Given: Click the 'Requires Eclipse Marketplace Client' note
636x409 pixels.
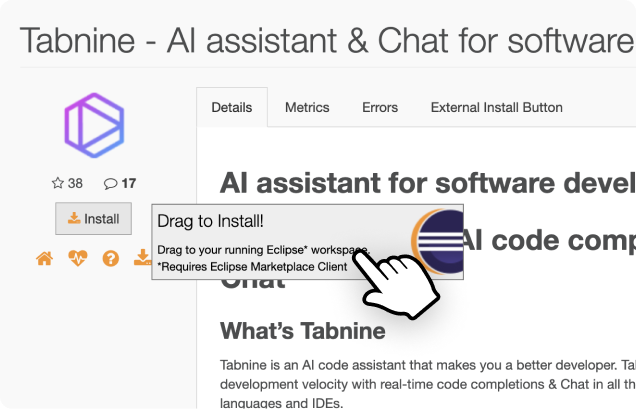Looking at the screenshot, I should 252,267.
